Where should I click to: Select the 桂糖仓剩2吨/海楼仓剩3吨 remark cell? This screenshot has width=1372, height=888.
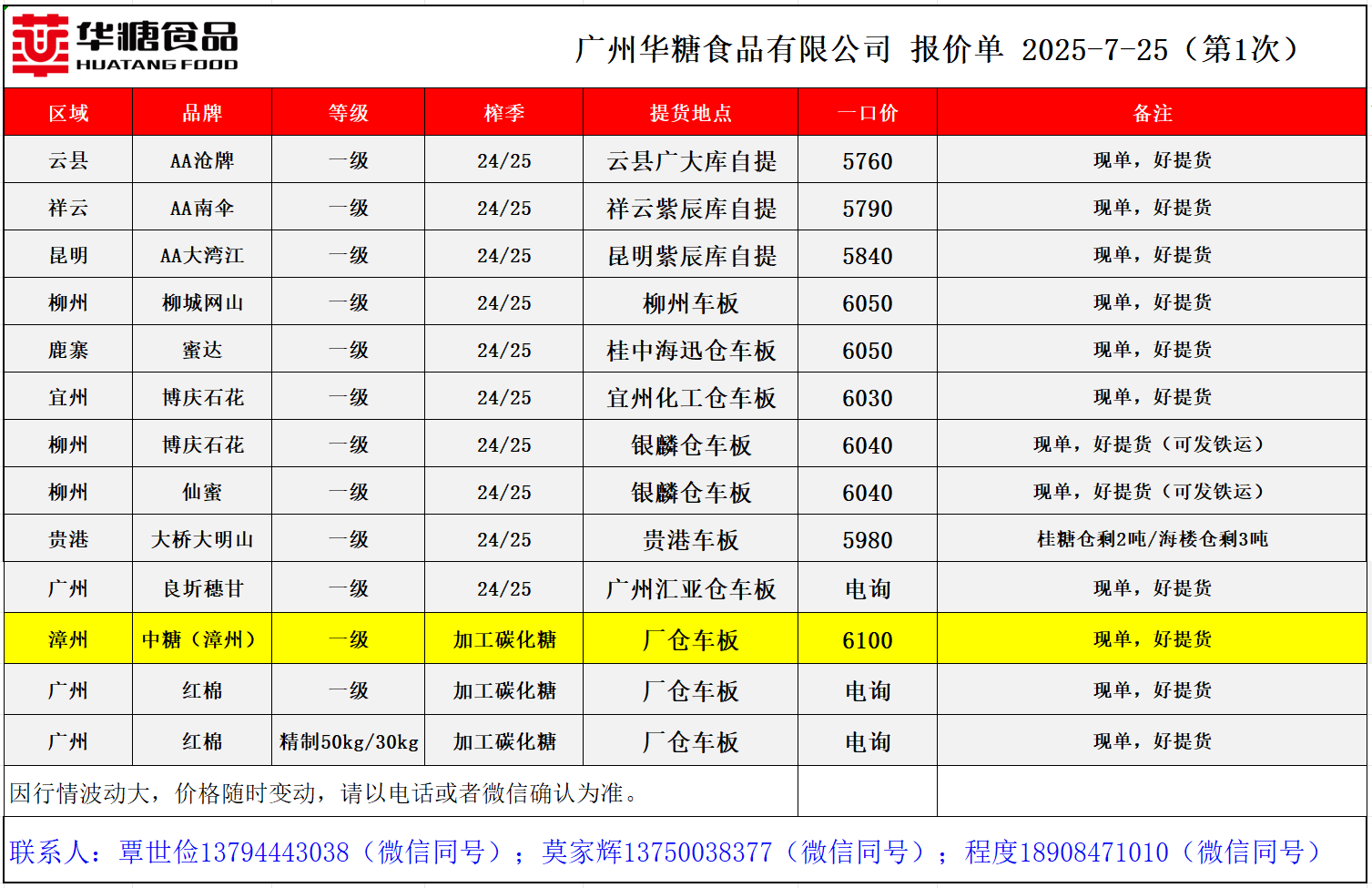click(1152, 539)
